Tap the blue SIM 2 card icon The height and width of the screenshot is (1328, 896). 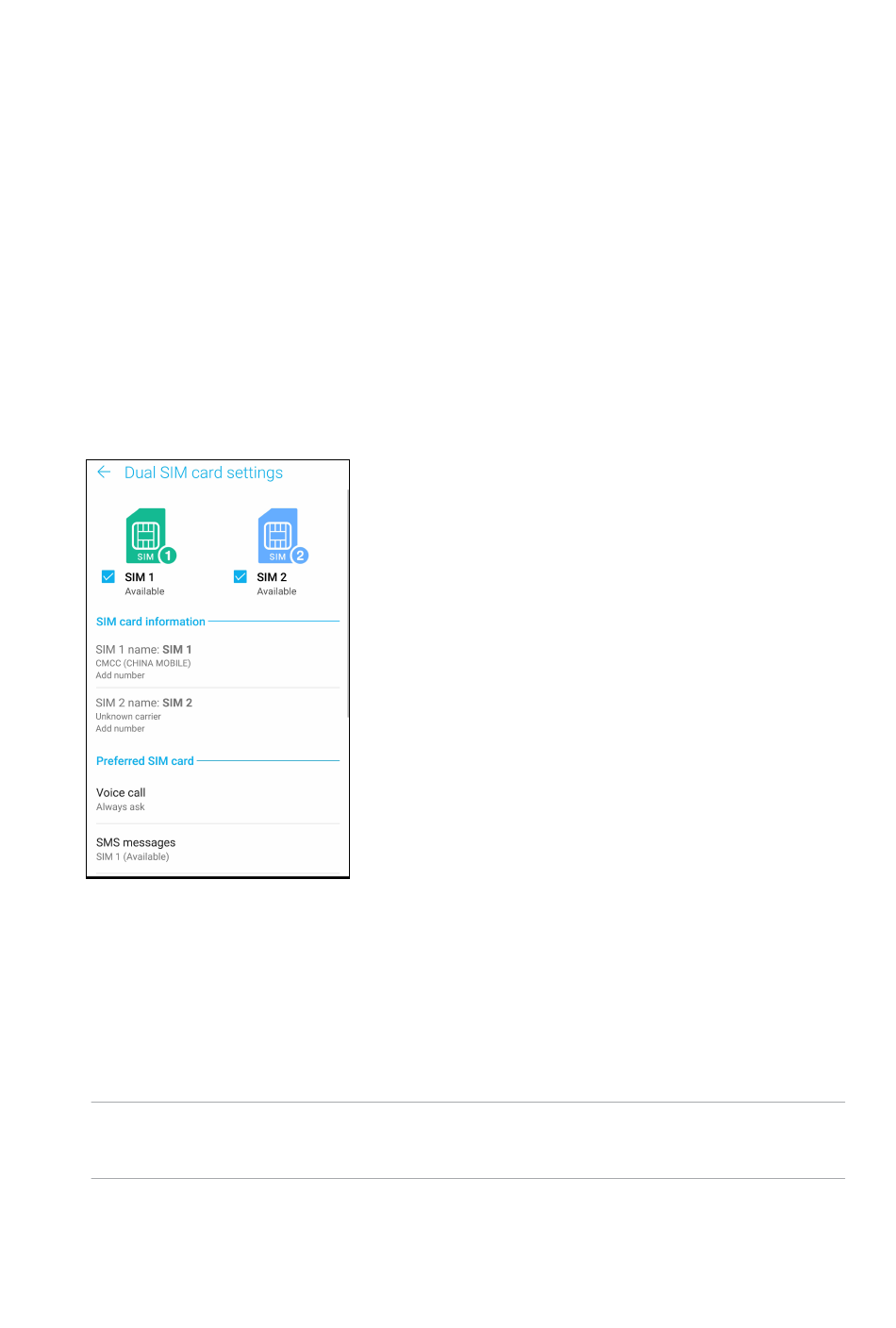click(x=277, y=535)
